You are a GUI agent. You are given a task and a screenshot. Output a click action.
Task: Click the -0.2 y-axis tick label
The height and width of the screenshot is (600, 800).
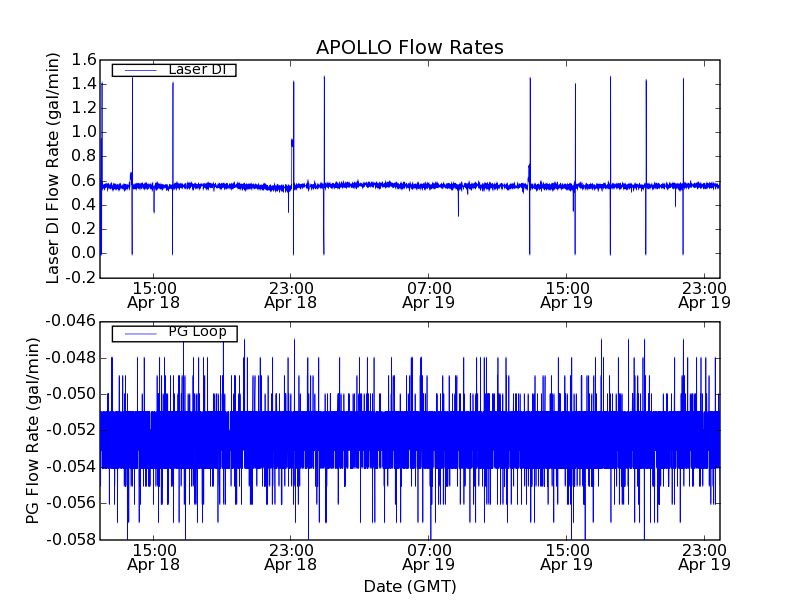81,278
